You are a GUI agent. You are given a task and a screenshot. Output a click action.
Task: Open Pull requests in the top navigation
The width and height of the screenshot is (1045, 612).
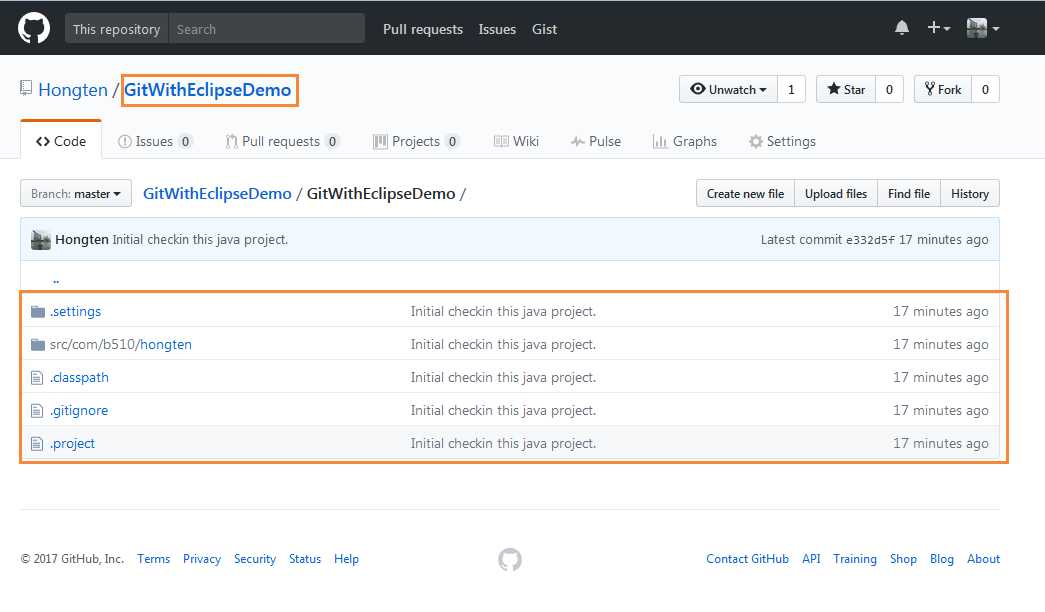pos(423,29)
